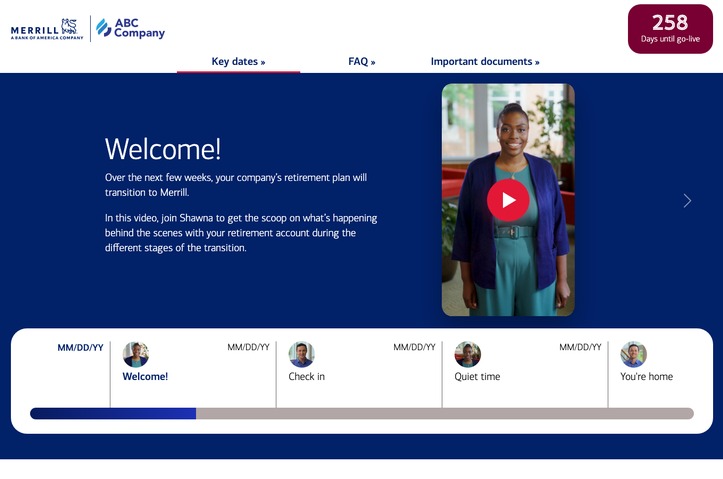Image resolution: width=723 pixels, height=479 pixels.
Task: Open the Key dates tab
Action: pos(238,62)
